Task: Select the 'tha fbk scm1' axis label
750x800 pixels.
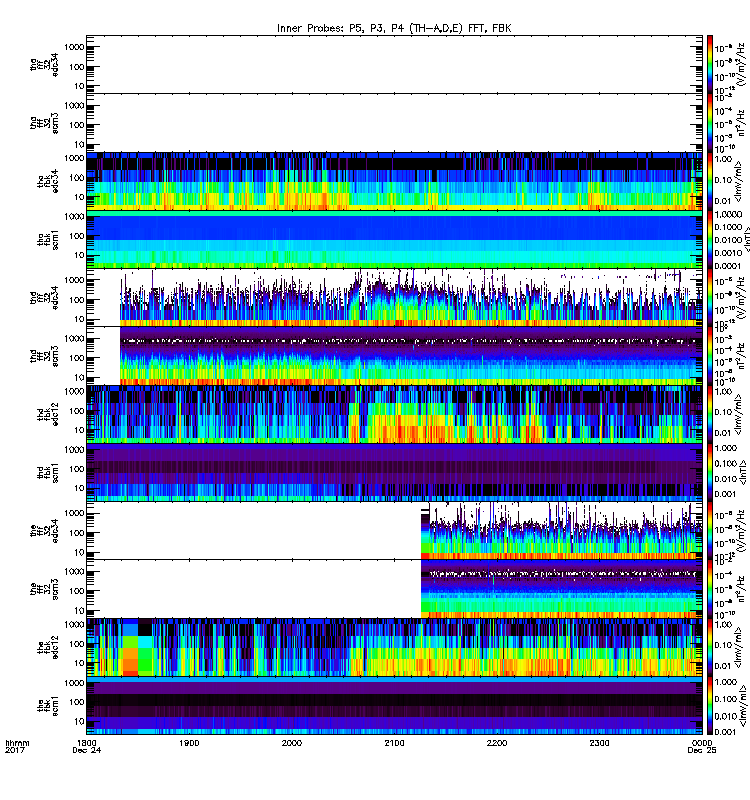Action: pyautogui.click(x=48, y=239)
